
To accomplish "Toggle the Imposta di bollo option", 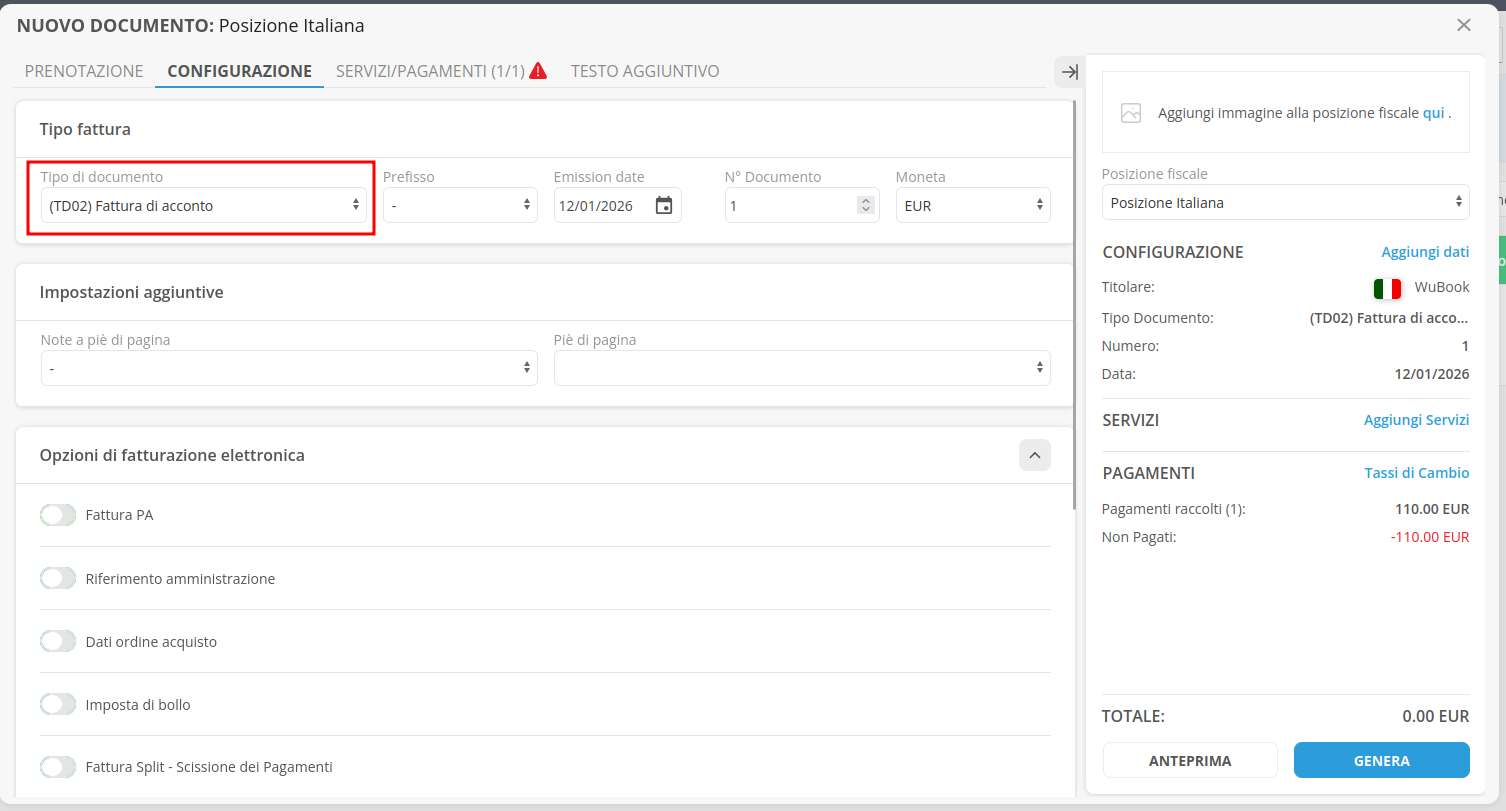I will click(58, 705).
